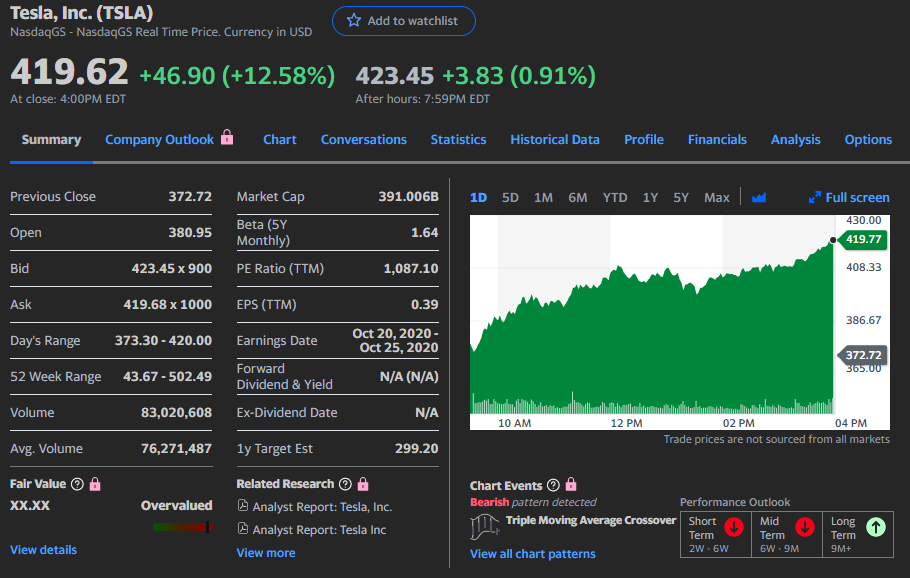
Task: Click the Tesla, Inc. (TSLA) title
Action: tap(82, 13)
